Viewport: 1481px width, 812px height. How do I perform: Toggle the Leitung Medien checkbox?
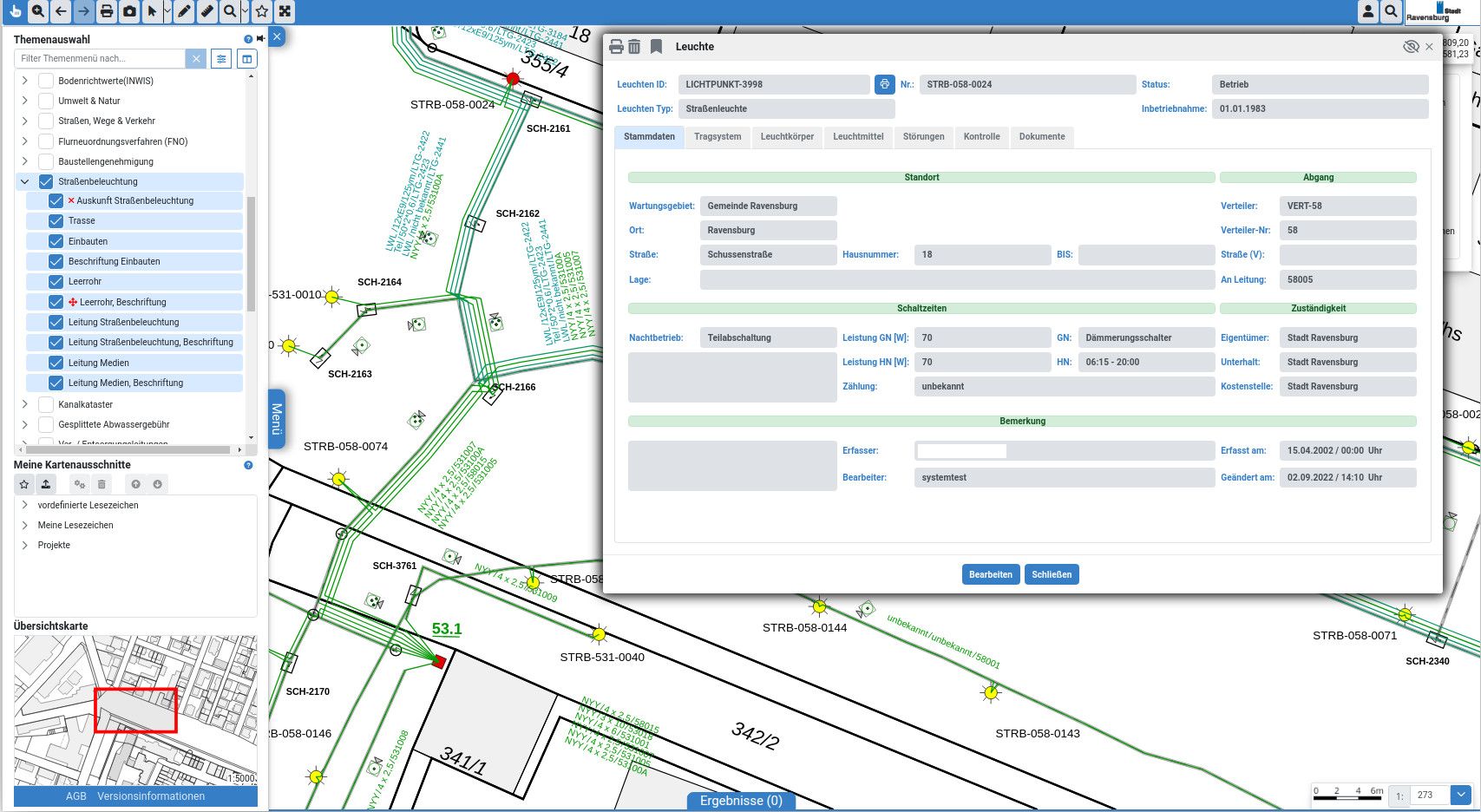(56, 363)
